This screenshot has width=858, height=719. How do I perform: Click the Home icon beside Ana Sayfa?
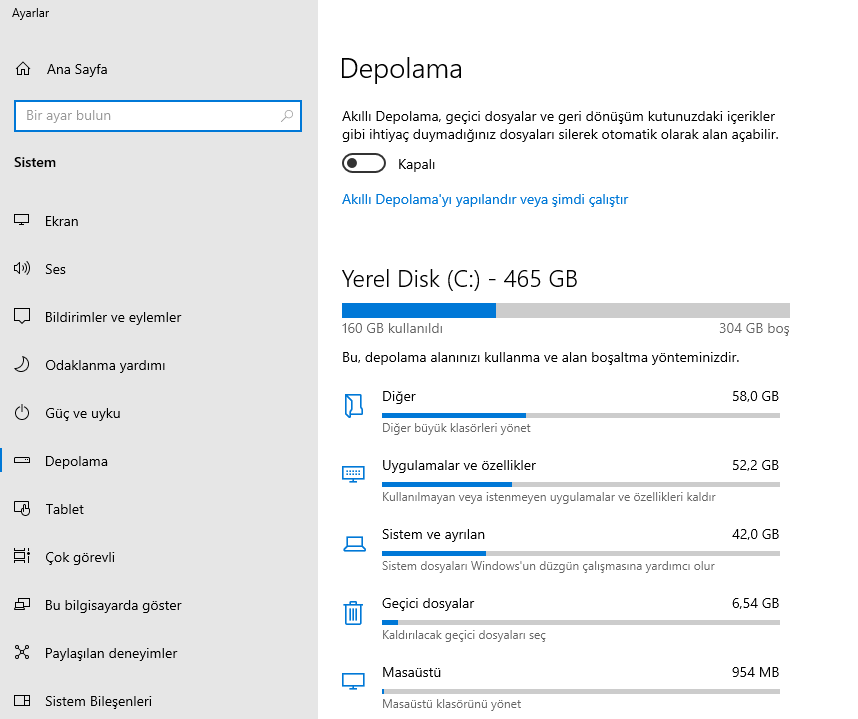(x=24, y=70)
